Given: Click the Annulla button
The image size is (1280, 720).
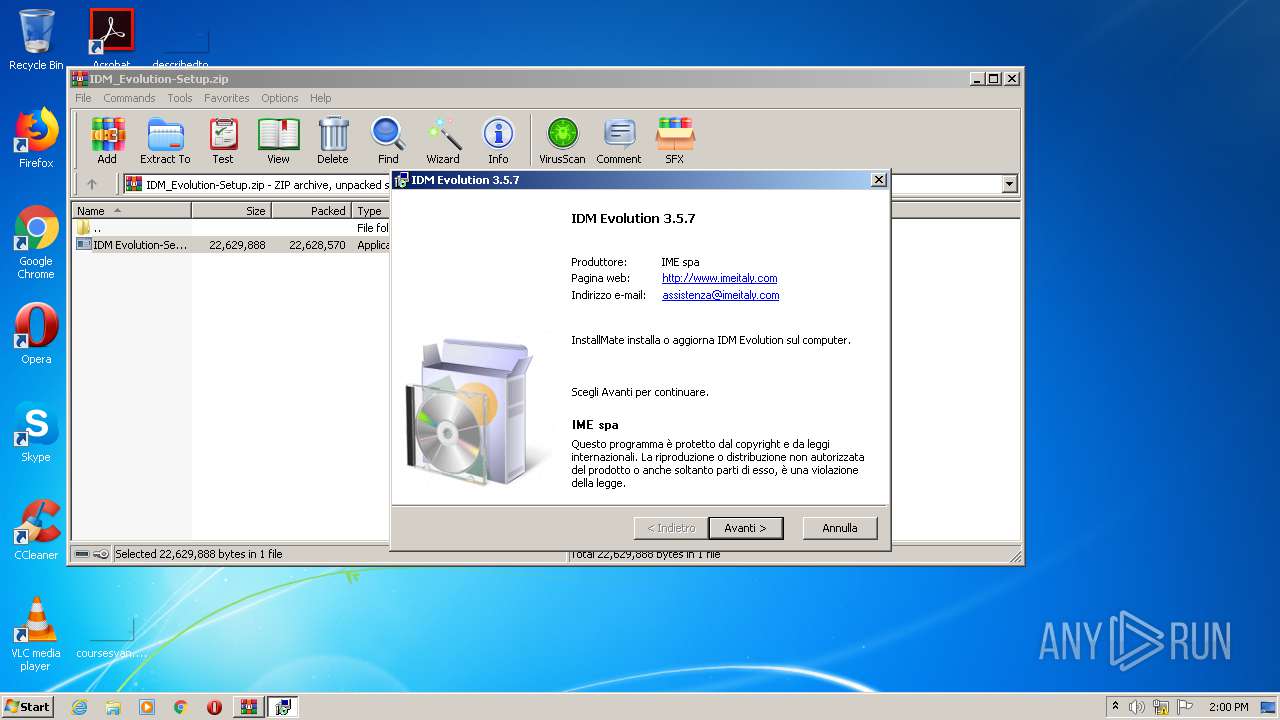Looking at the screenshot, I should 840,528.
